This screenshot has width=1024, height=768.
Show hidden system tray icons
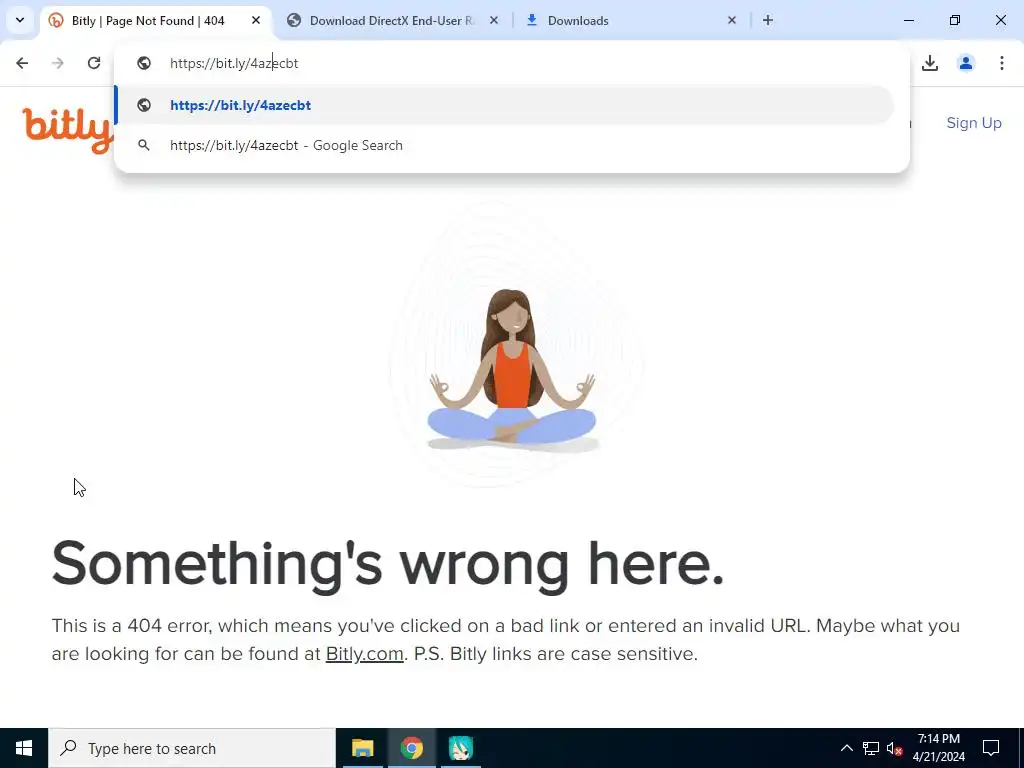pos(846,748)
